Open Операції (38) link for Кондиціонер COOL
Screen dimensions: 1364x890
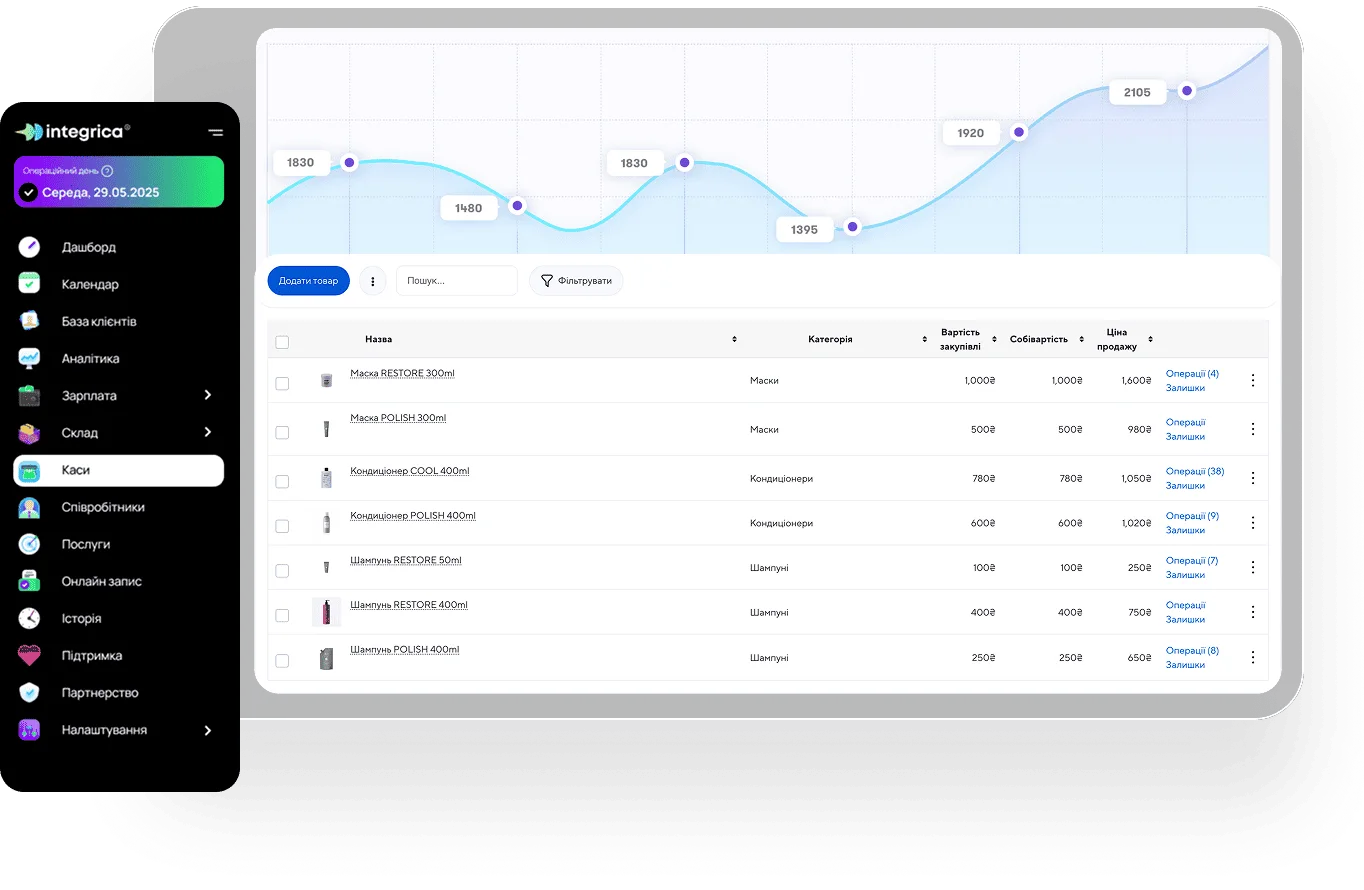point(1195,471)
